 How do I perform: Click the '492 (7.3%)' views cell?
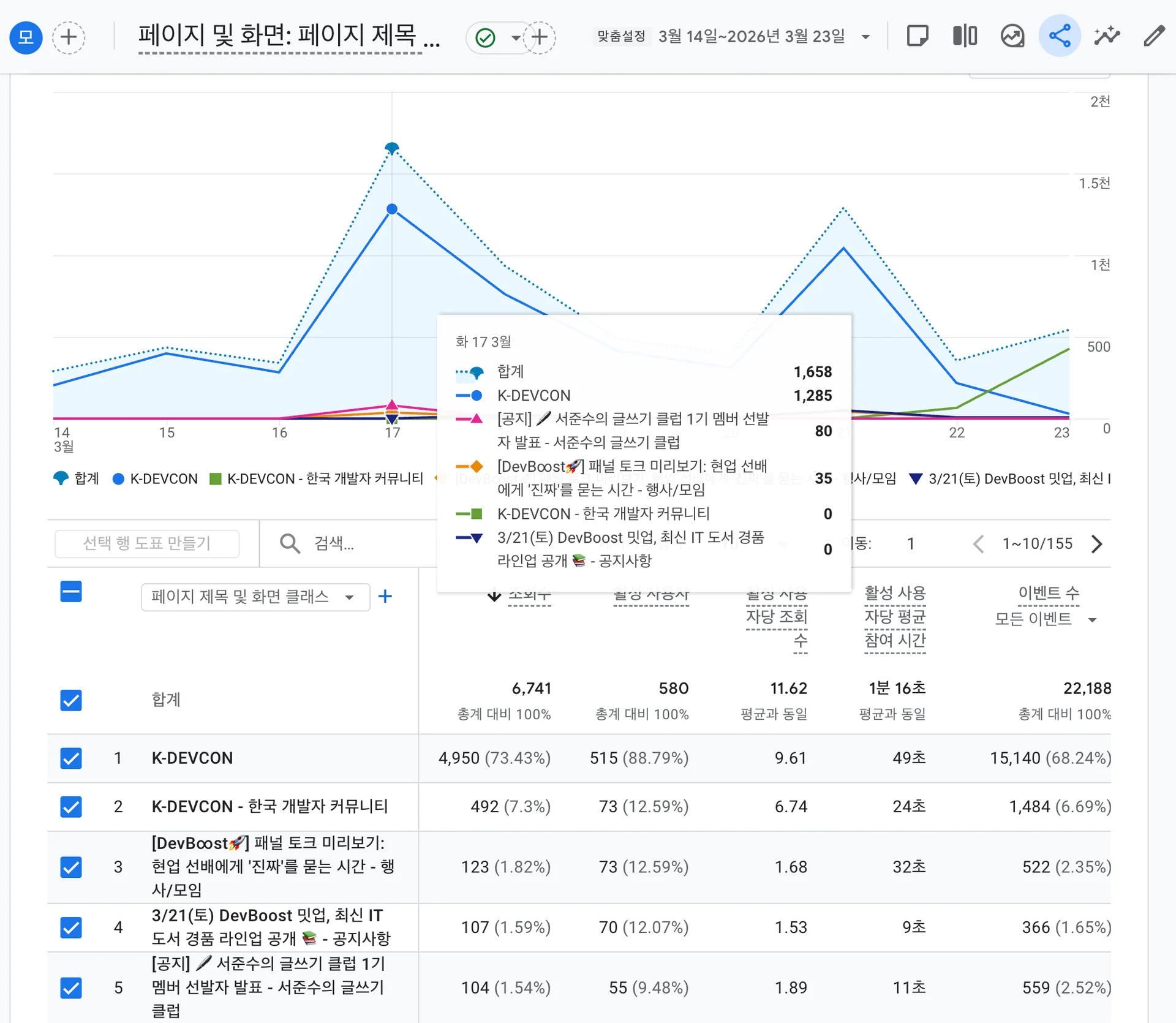point(510,806)
